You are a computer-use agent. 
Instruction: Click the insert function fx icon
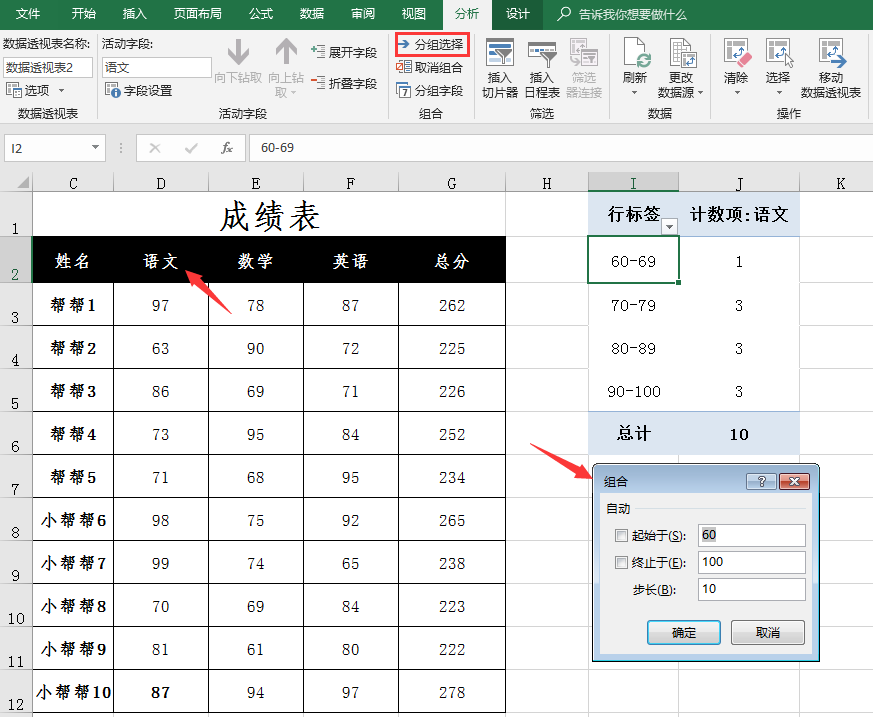click(x=226, y=148)
